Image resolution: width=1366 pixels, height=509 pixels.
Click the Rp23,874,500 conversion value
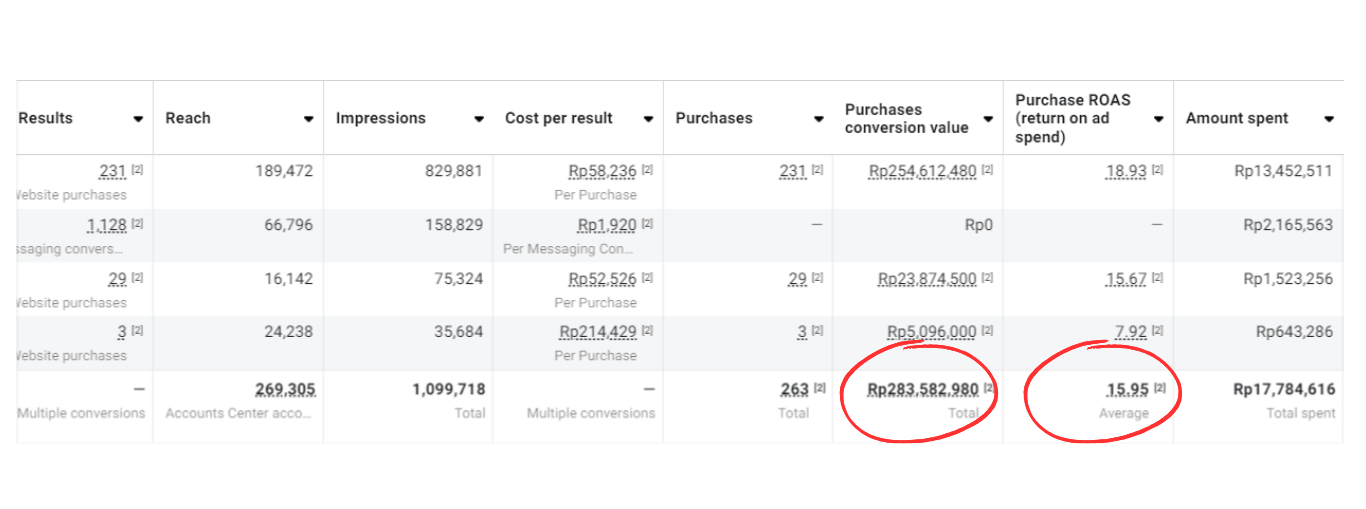(x=927, y=279)
